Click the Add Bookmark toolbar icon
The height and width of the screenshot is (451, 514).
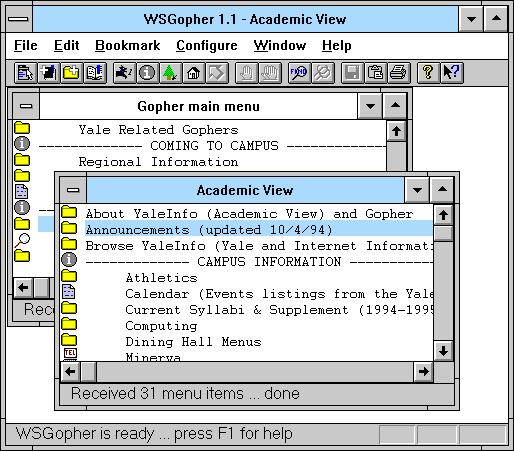click(49, 72)
